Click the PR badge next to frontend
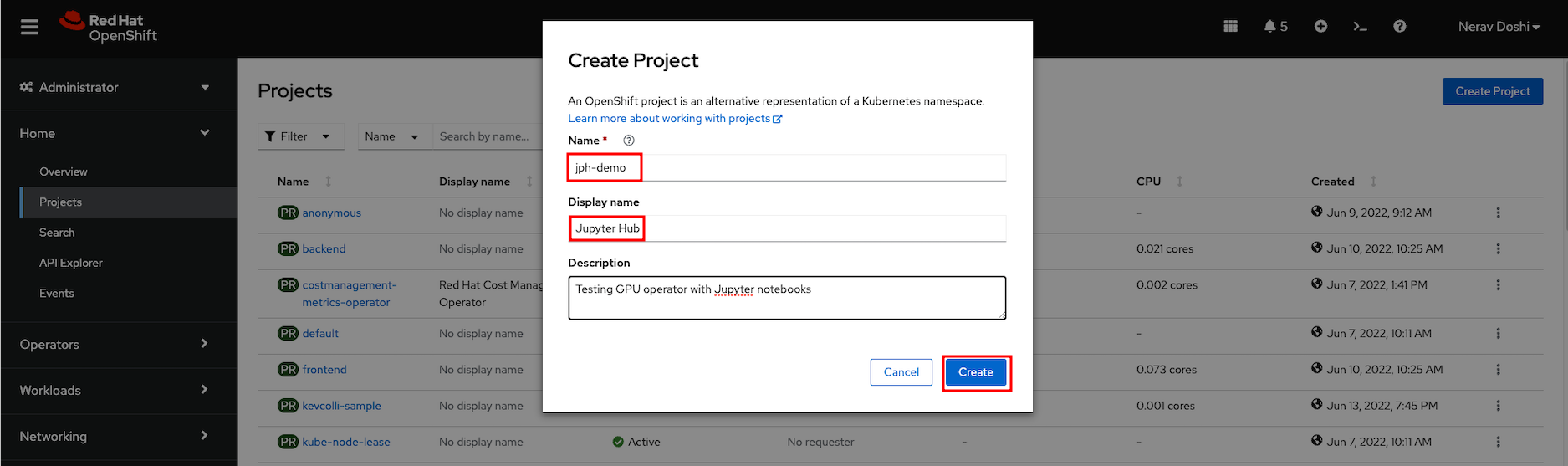 click(x=288, y=369)
